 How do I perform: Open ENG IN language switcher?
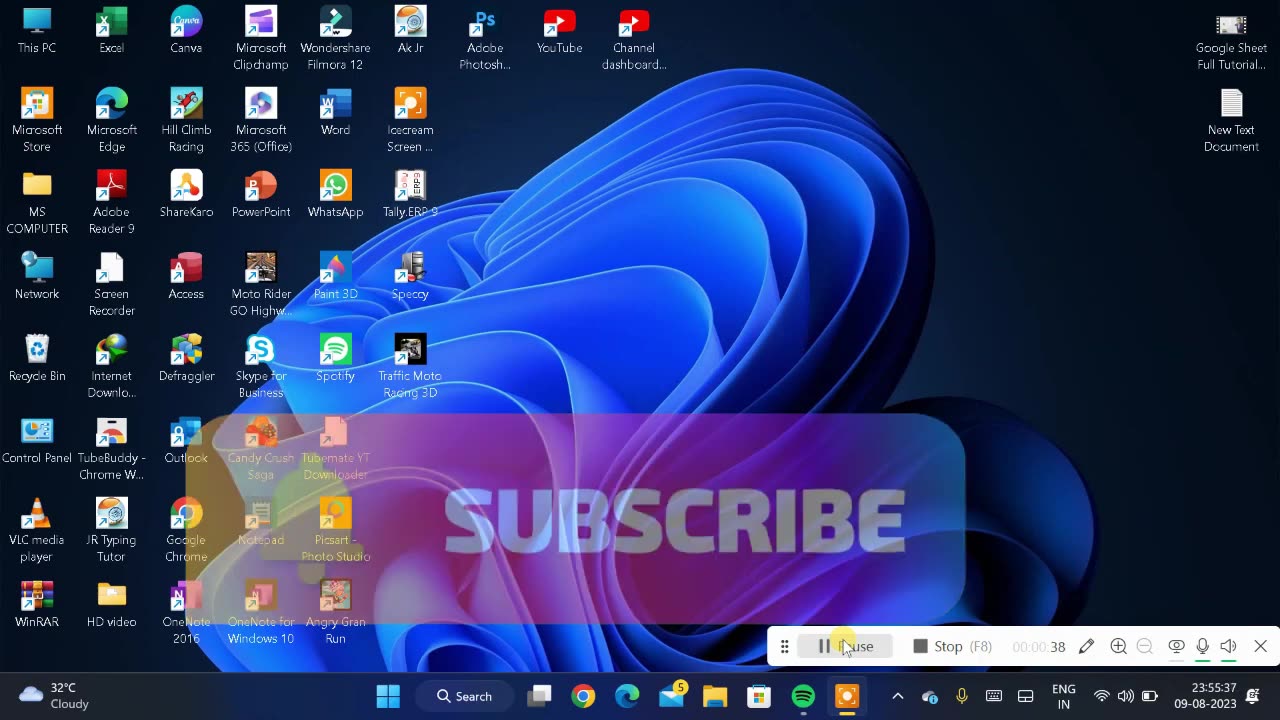[x=1064, y=696]
